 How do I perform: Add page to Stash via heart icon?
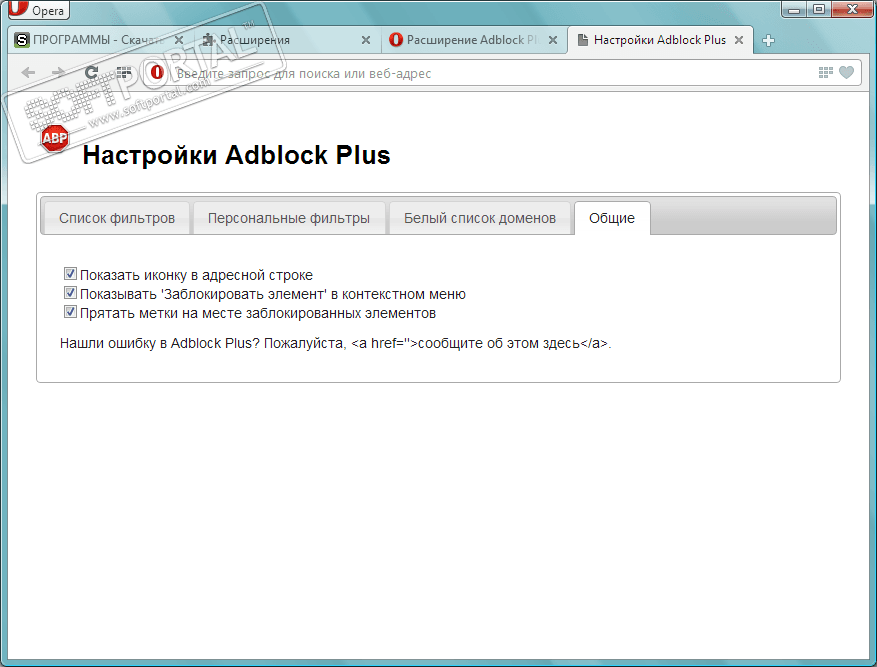846,73
